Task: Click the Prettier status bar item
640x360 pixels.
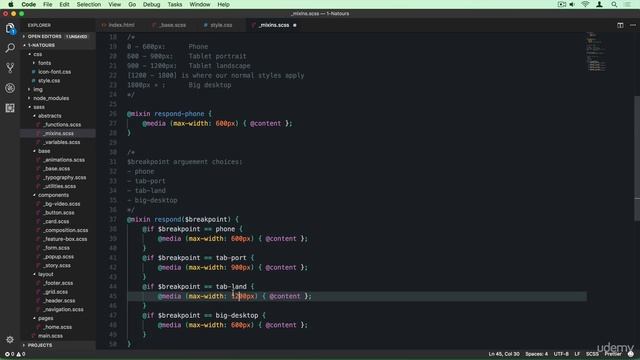Action: coord(613,354)
